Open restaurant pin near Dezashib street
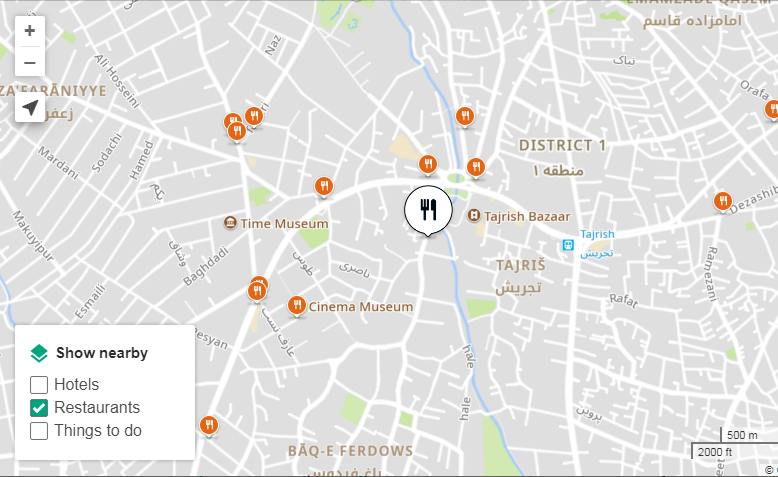The image size is (778, 477). coord(723,202)
